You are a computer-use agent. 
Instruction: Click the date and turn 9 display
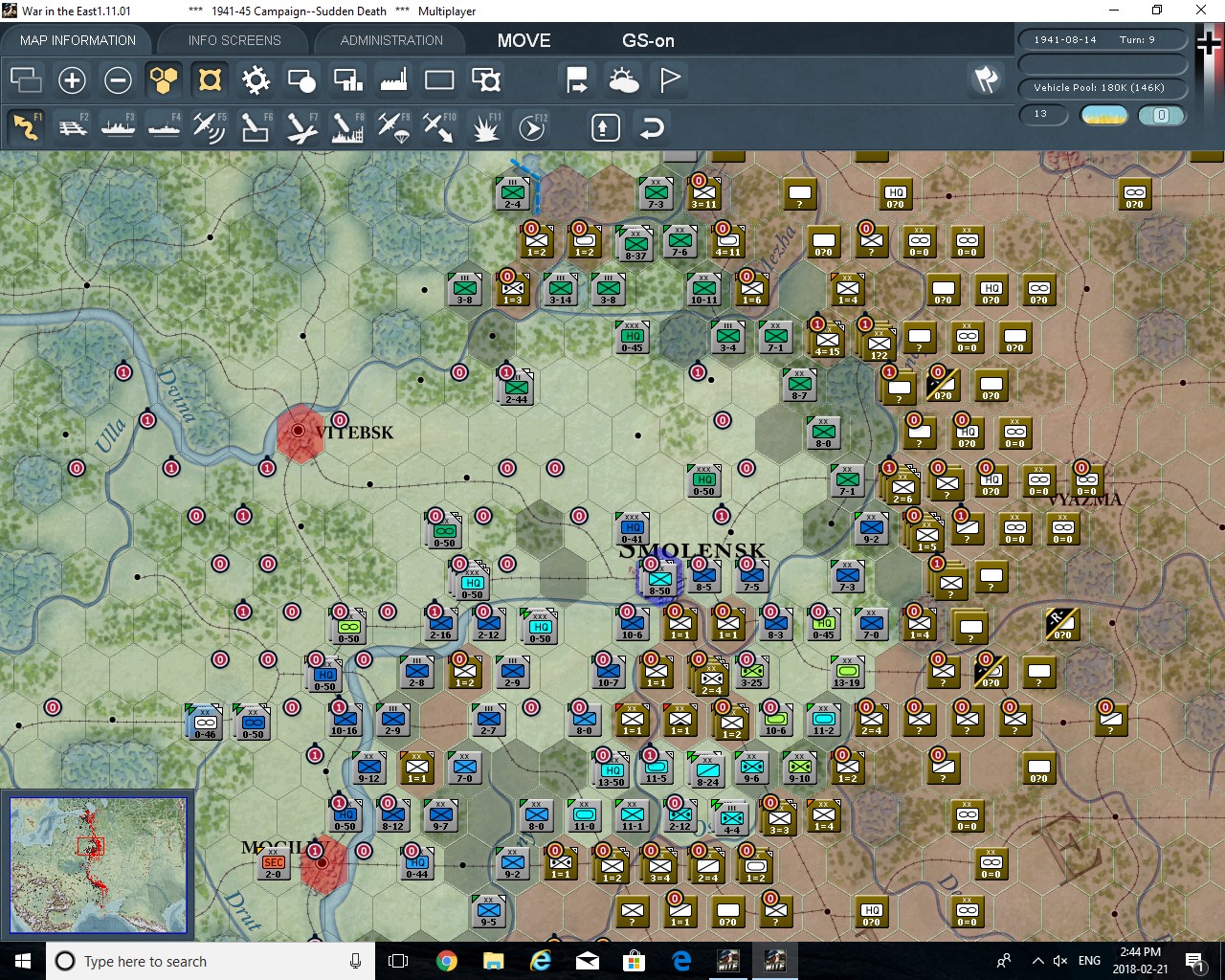[x=1103, y=39]
